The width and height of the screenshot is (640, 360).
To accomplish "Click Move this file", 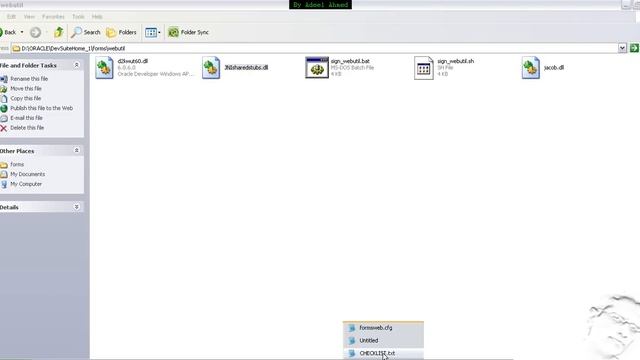I will pos(26,89).
